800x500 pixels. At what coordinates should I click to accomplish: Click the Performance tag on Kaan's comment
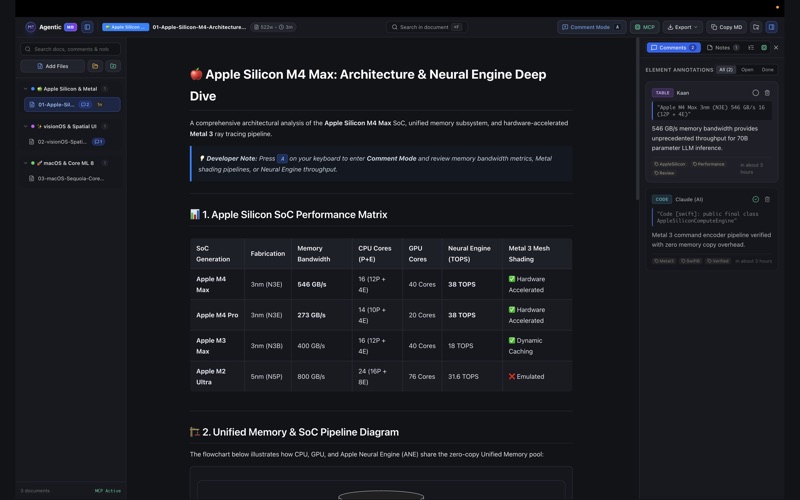709,164
